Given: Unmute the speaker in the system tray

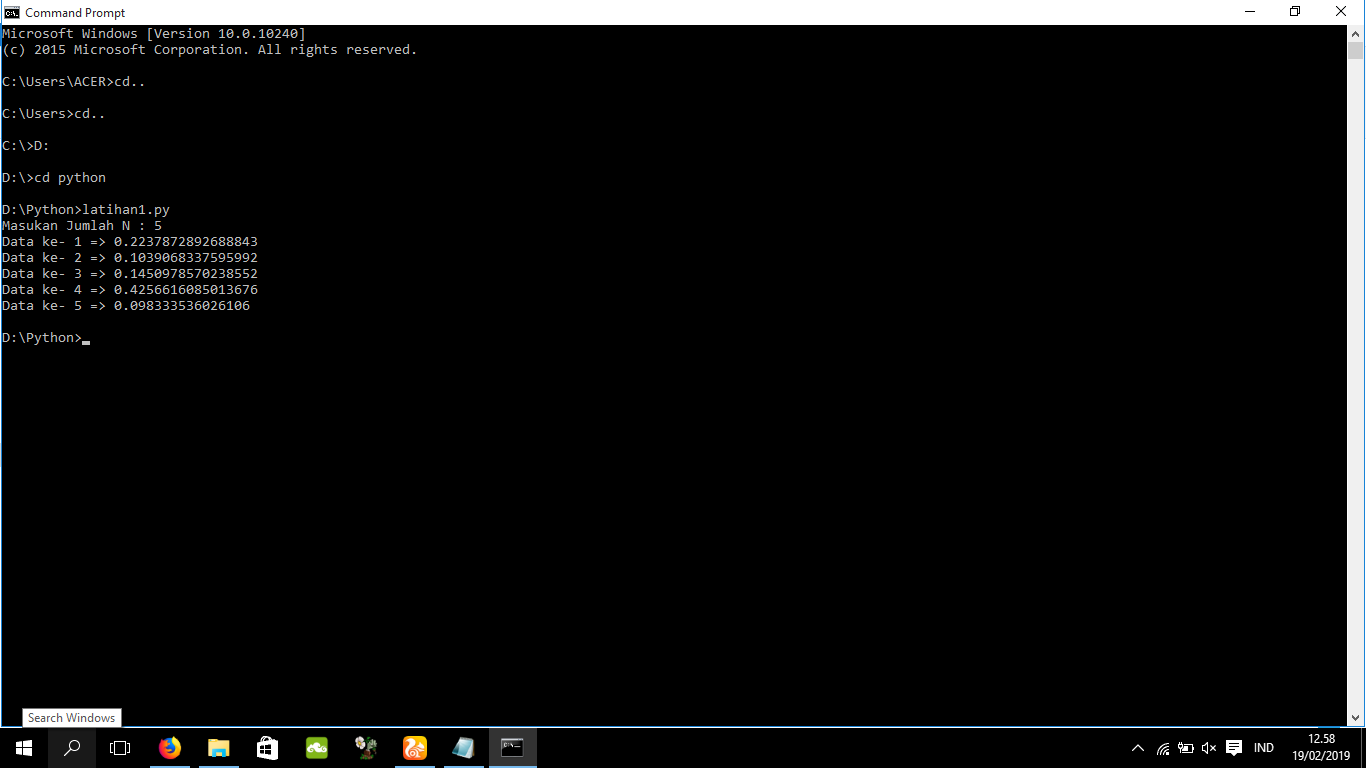Looking at the screenshot, I should (1209, 747).
